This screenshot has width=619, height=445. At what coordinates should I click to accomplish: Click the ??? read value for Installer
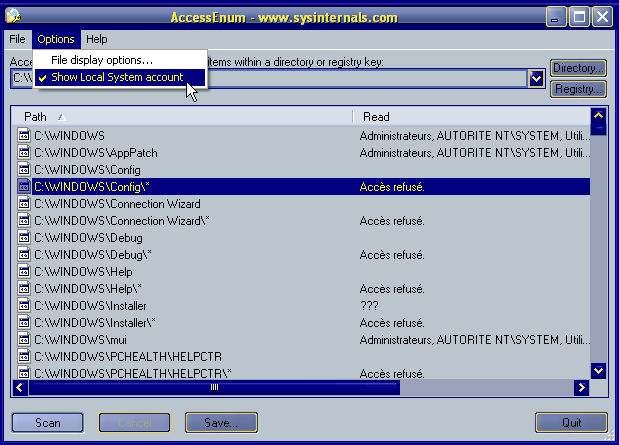point(369,306)
